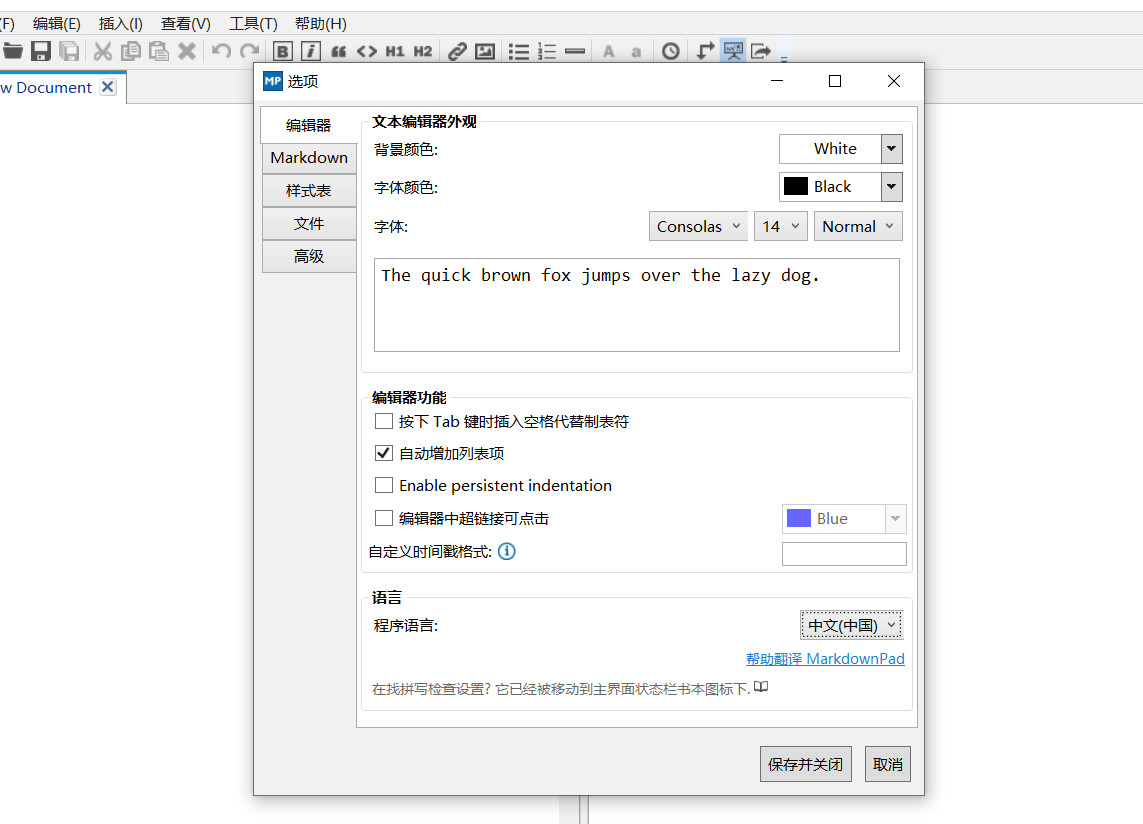Toggle Bold formatting icon

click(x=283, y=51)
